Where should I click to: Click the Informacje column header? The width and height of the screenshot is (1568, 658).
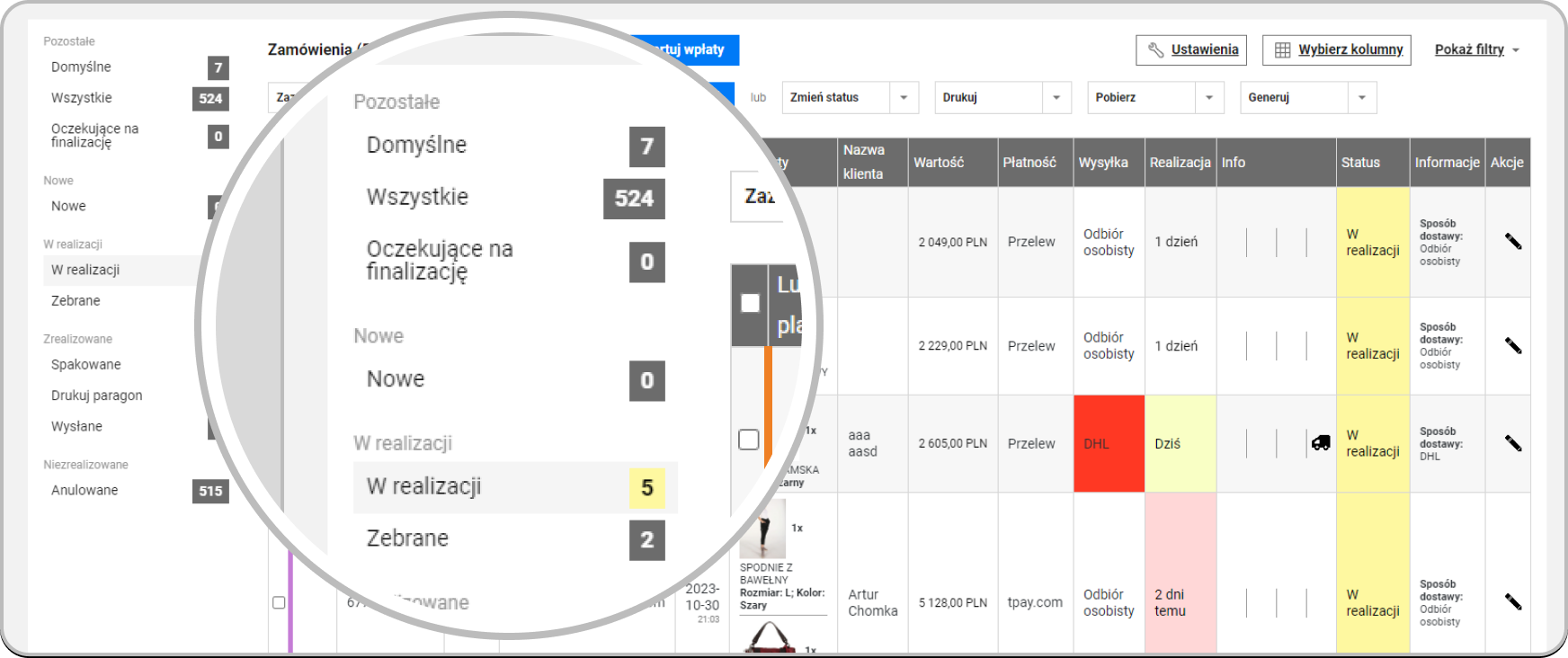tap(1448, 162)
